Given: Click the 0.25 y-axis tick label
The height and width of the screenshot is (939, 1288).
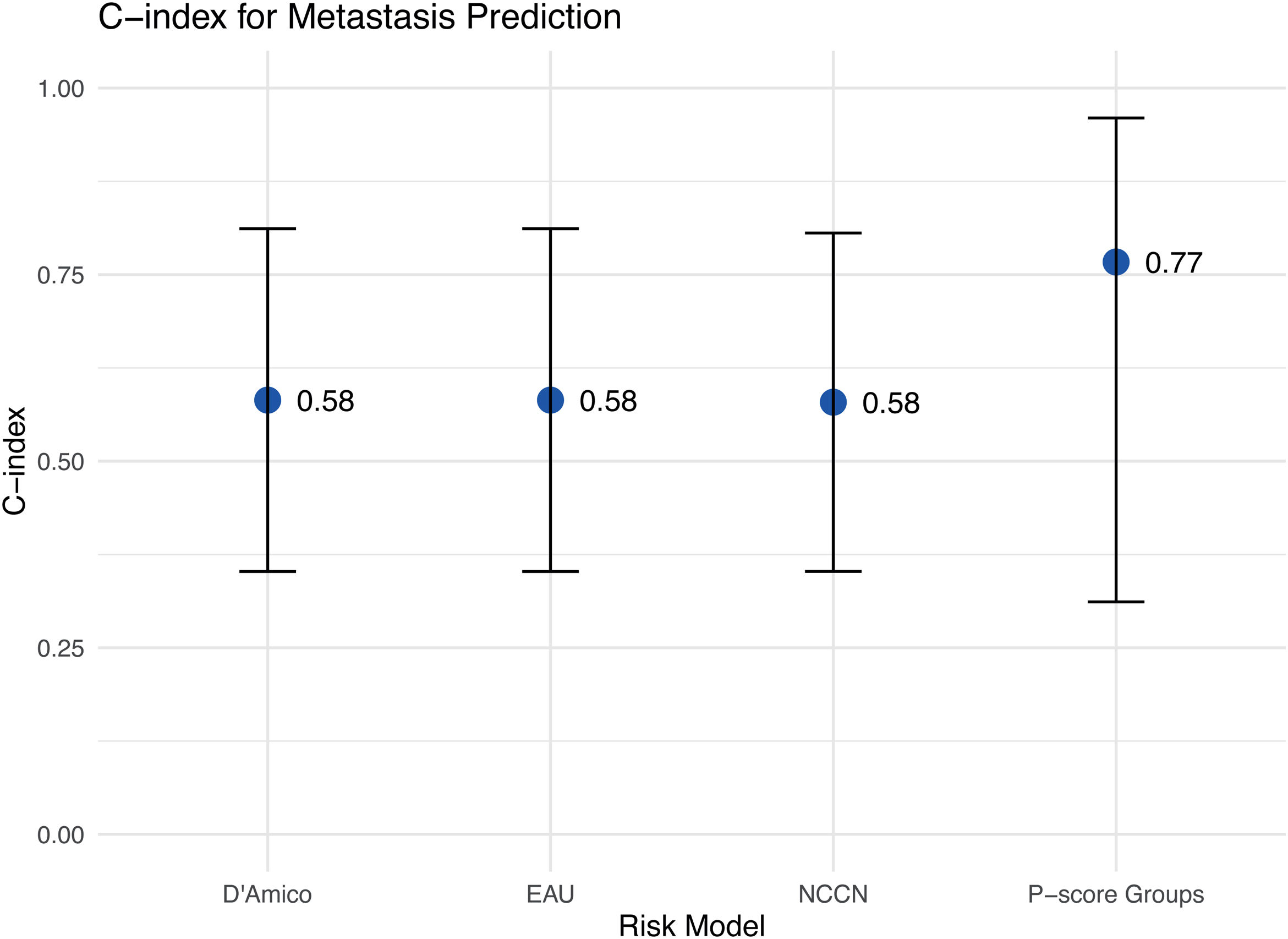Looking at the screenshot, I should click(x=60, y=648).
